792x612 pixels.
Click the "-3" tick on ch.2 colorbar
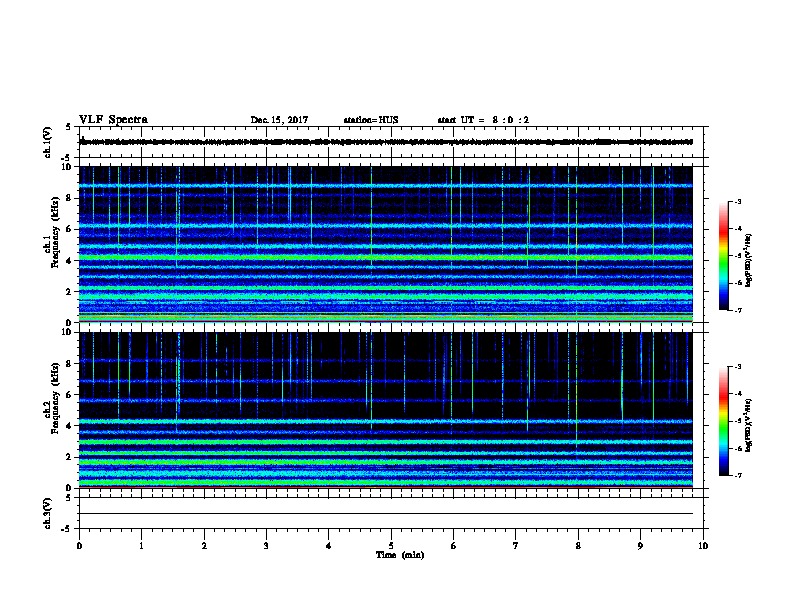pos(738,367)
